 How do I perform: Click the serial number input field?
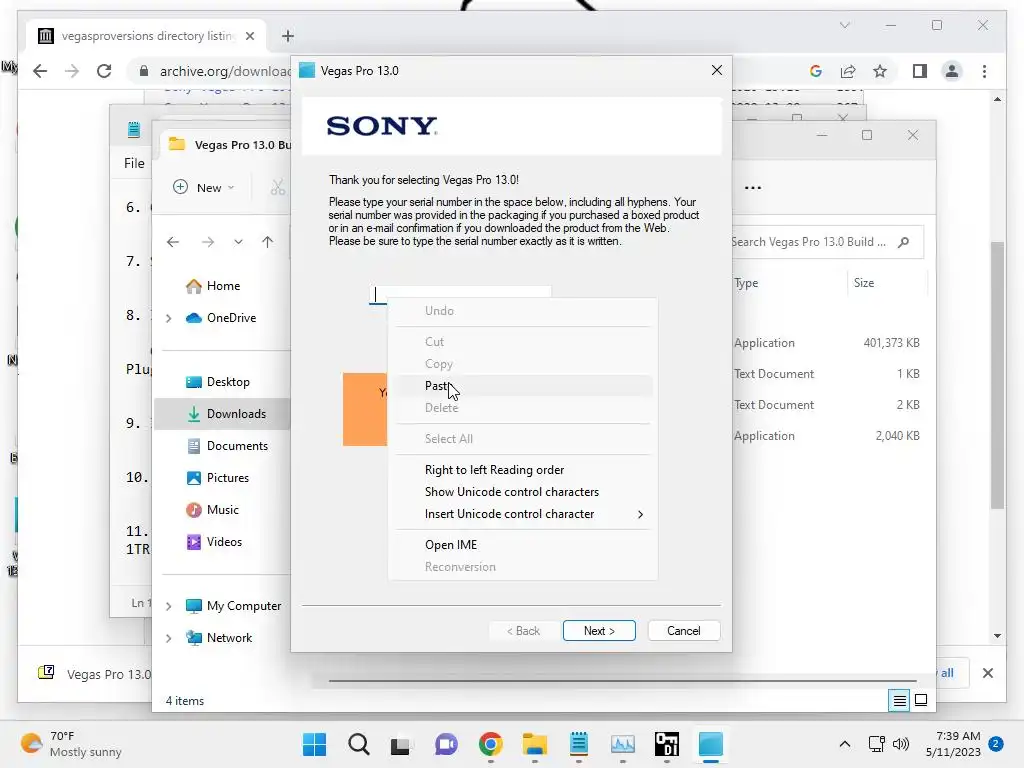pos(460,295)
